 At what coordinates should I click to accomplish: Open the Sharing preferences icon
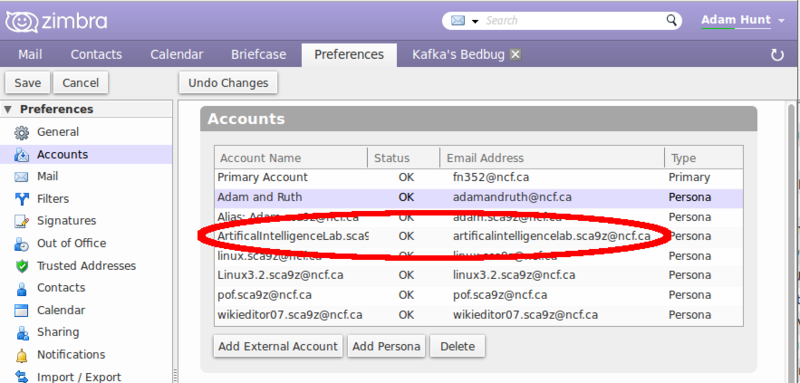pyautogui.click(x=21, y=334)
